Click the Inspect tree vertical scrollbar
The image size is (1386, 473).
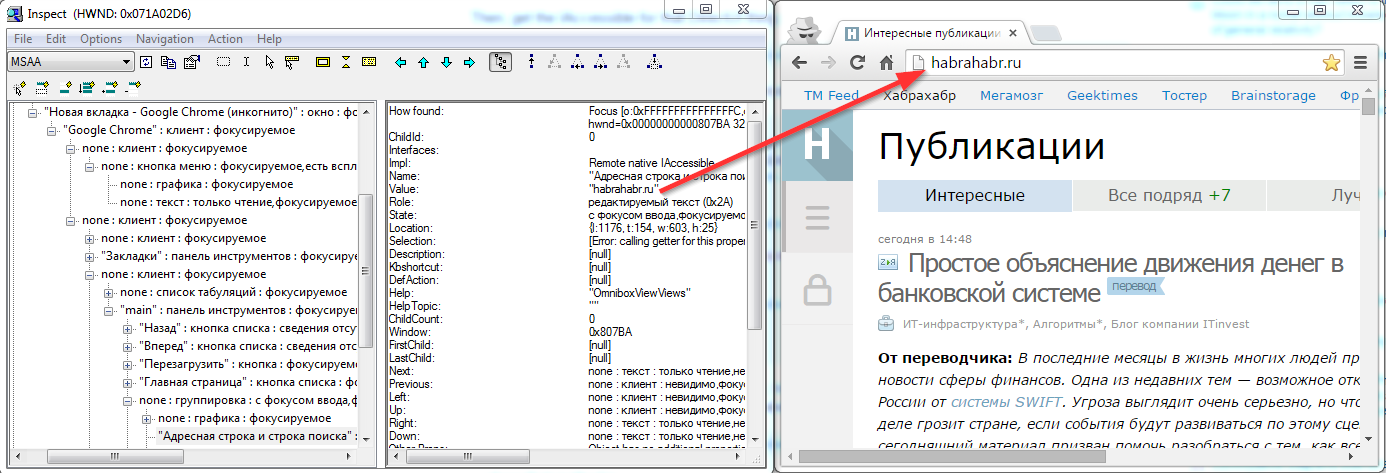(366, 270)
